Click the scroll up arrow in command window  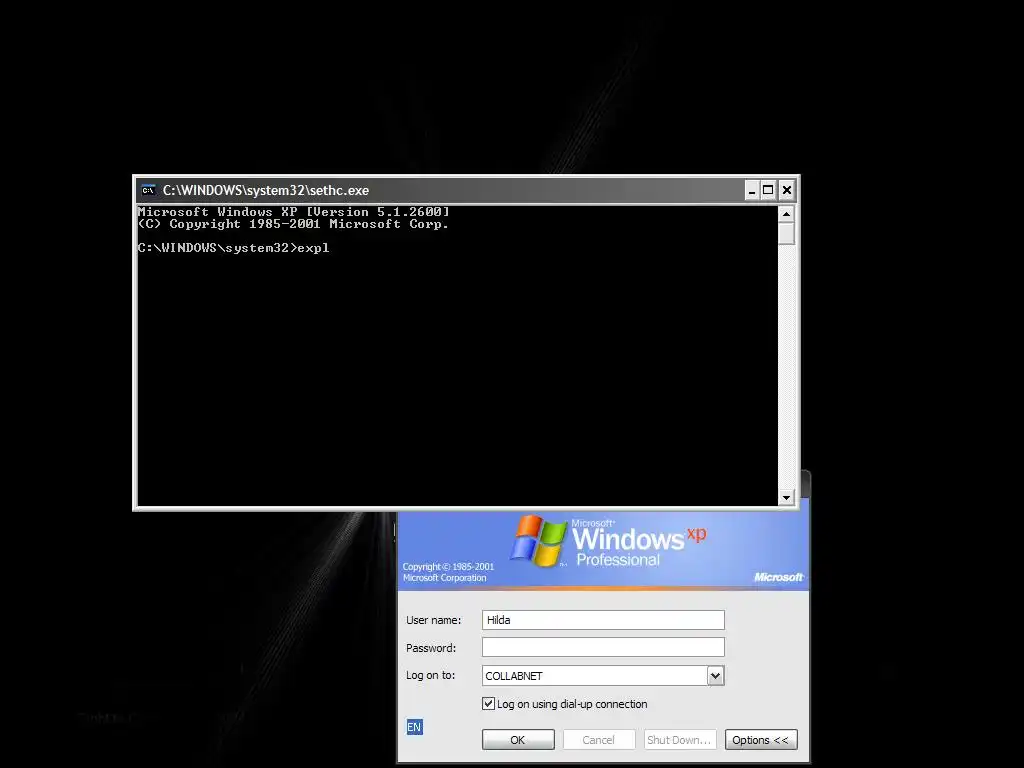pos(786,214)
